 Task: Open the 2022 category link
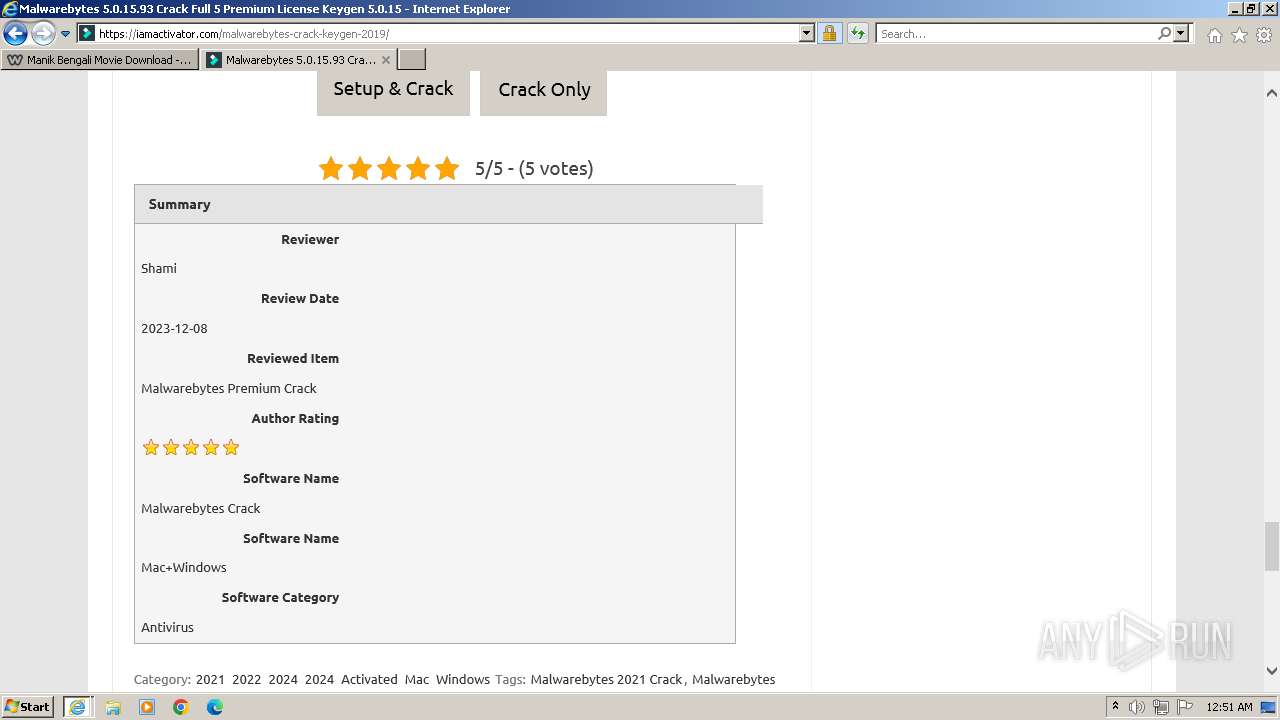[x=247, y=679]
